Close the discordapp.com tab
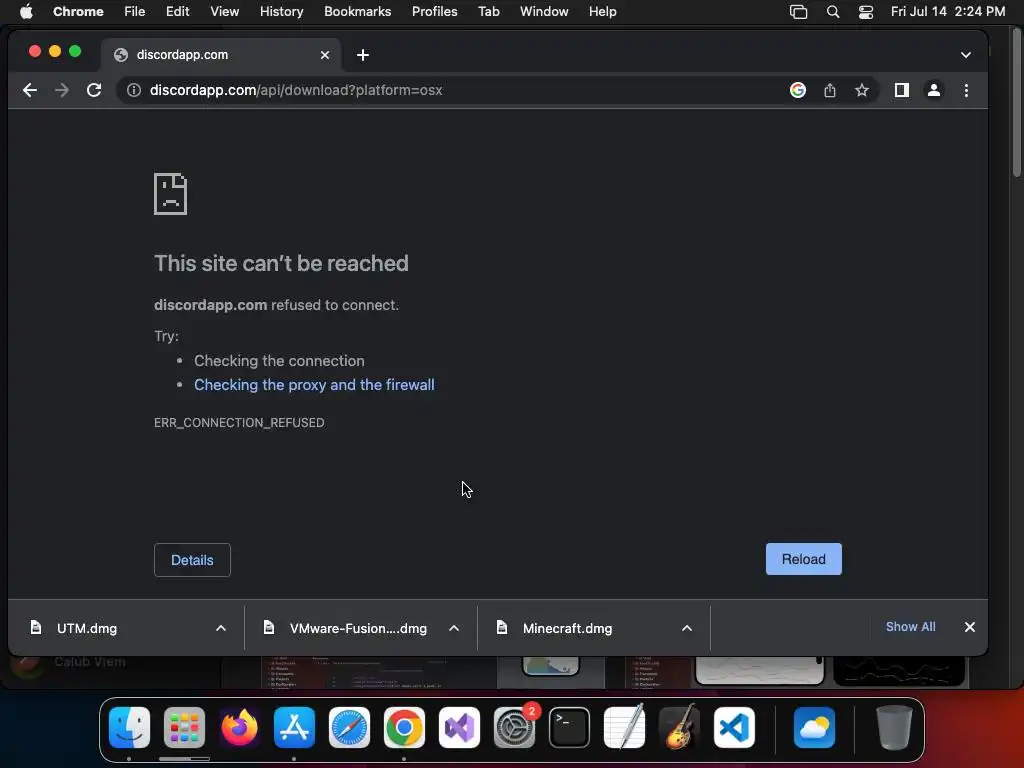This screenshot has width=1024, height=768. (325, 55)
